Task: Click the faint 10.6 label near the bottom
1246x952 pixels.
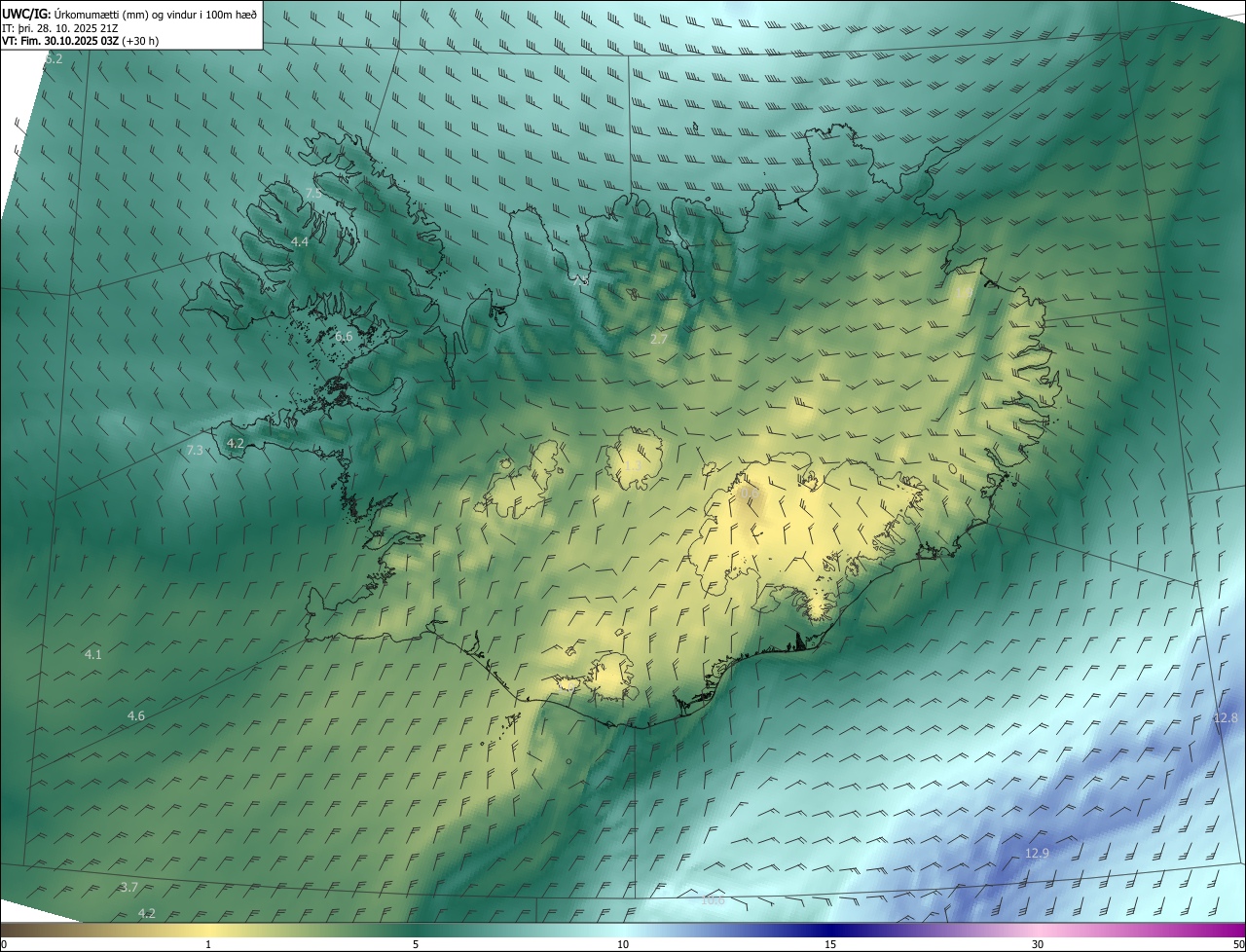Action: pyautogui.click(x=713, y=900)
